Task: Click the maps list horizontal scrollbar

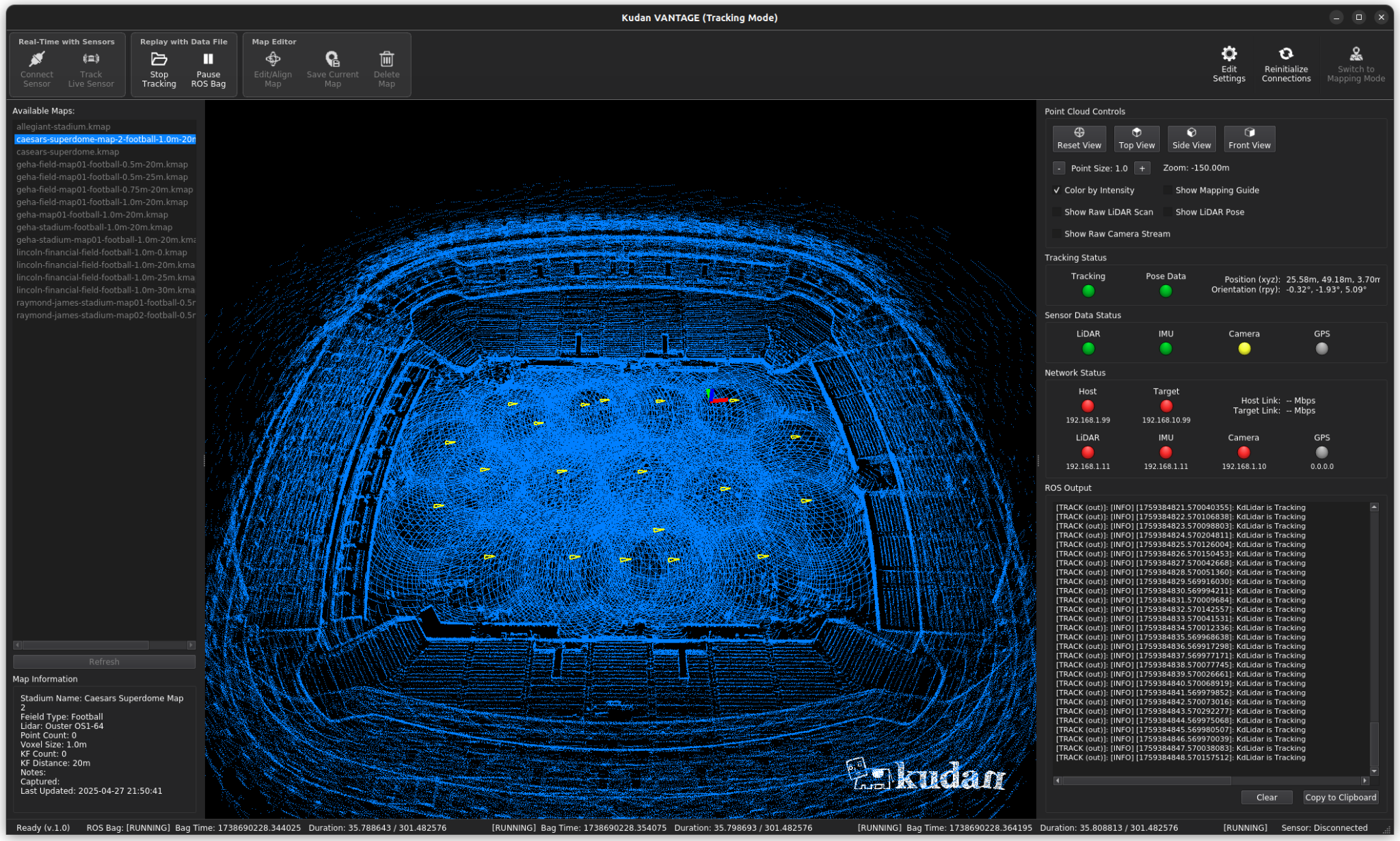Action: tap(85, 645)
